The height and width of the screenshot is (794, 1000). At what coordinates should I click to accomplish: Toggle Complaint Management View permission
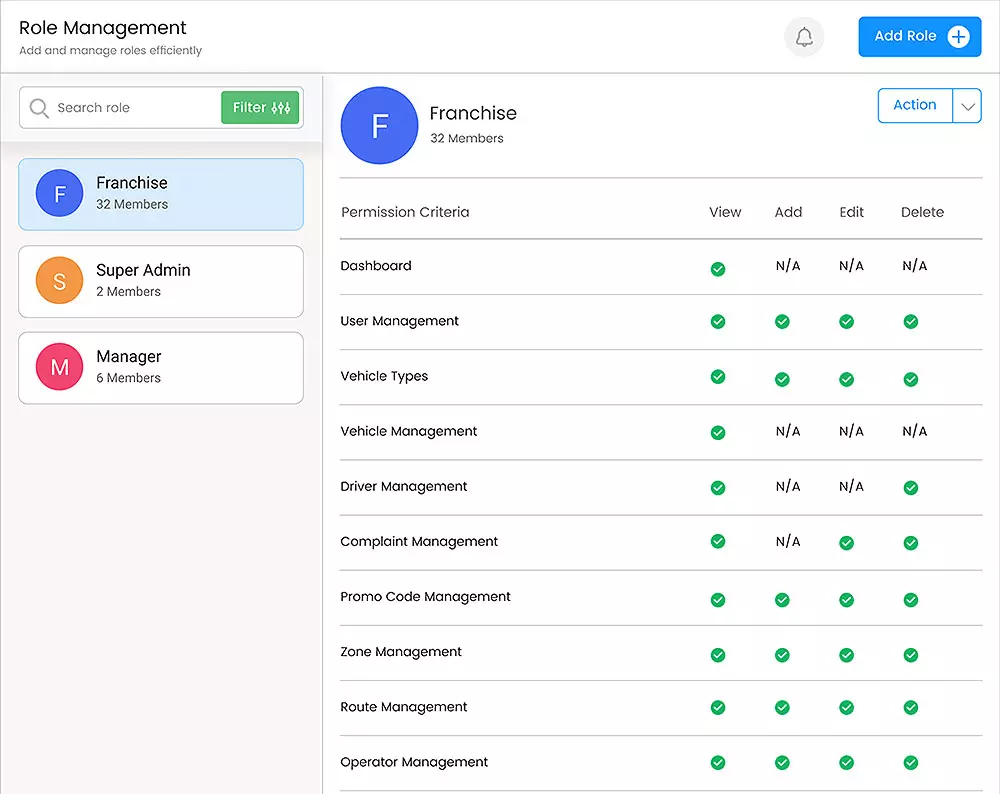point(718,541)
